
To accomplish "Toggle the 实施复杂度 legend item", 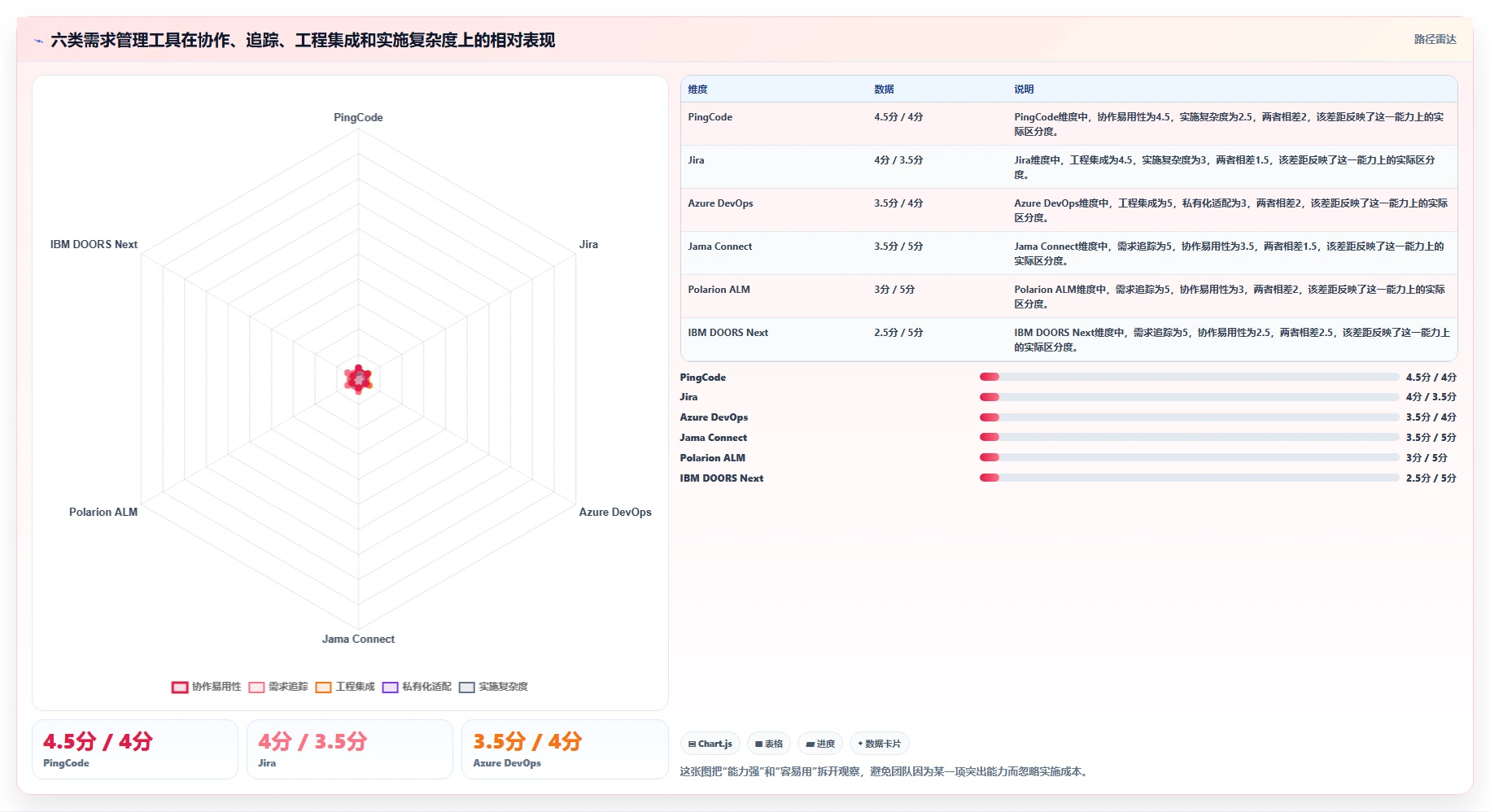I will (x=493, y=687).
